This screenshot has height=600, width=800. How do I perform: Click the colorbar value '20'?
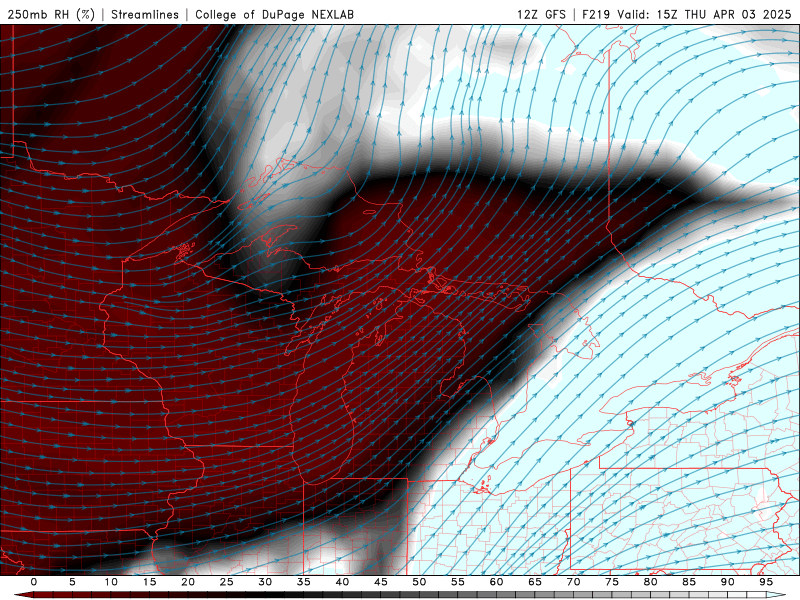tap(188, 582)
